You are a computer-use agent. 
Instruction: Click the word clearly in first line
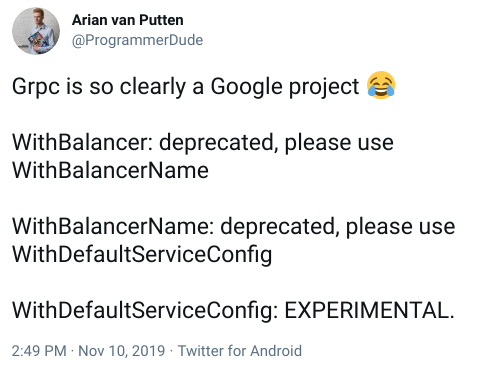click(152, 87)
